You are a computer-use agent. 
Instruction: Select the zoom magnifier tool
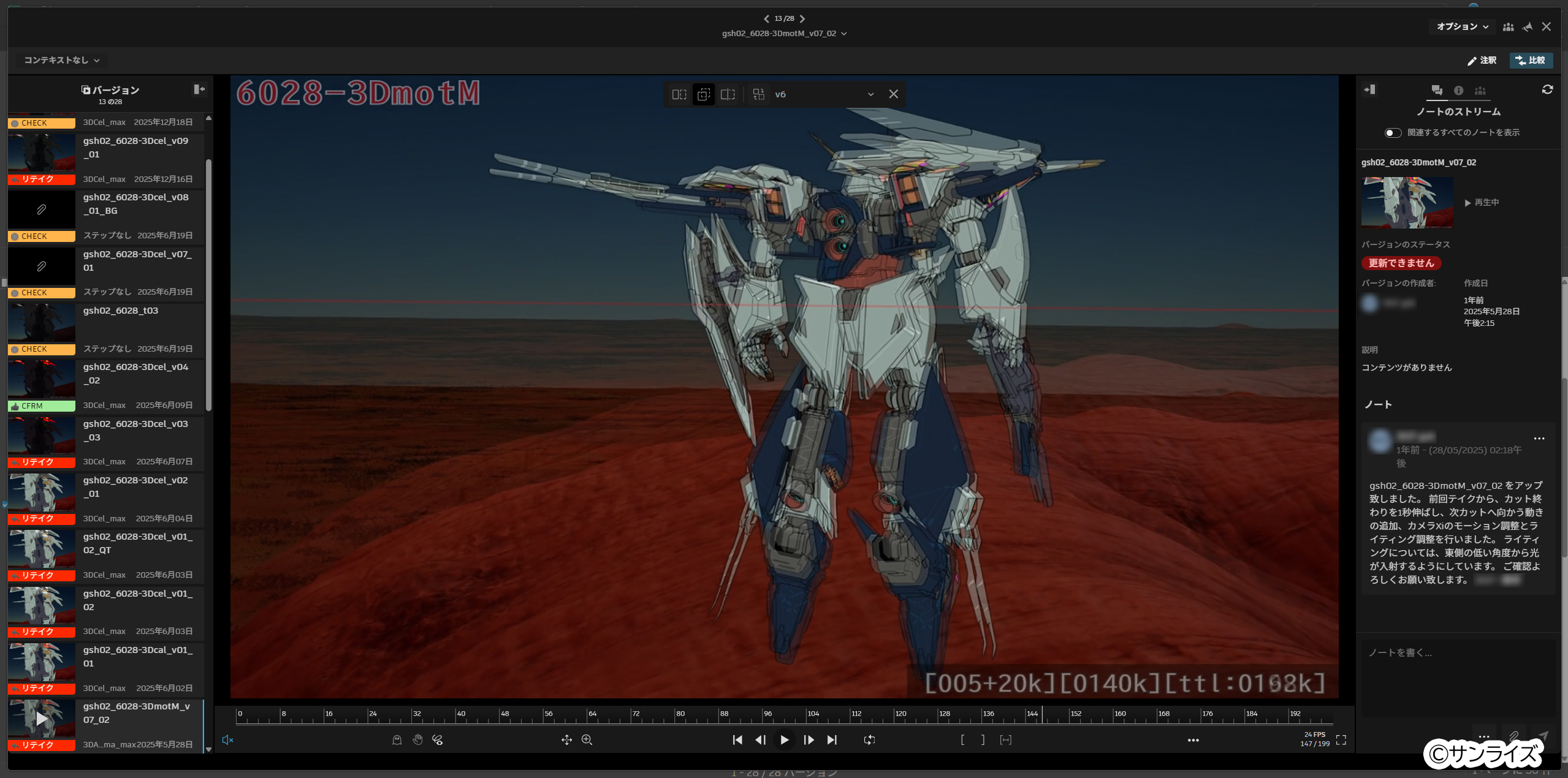(587, 740)
